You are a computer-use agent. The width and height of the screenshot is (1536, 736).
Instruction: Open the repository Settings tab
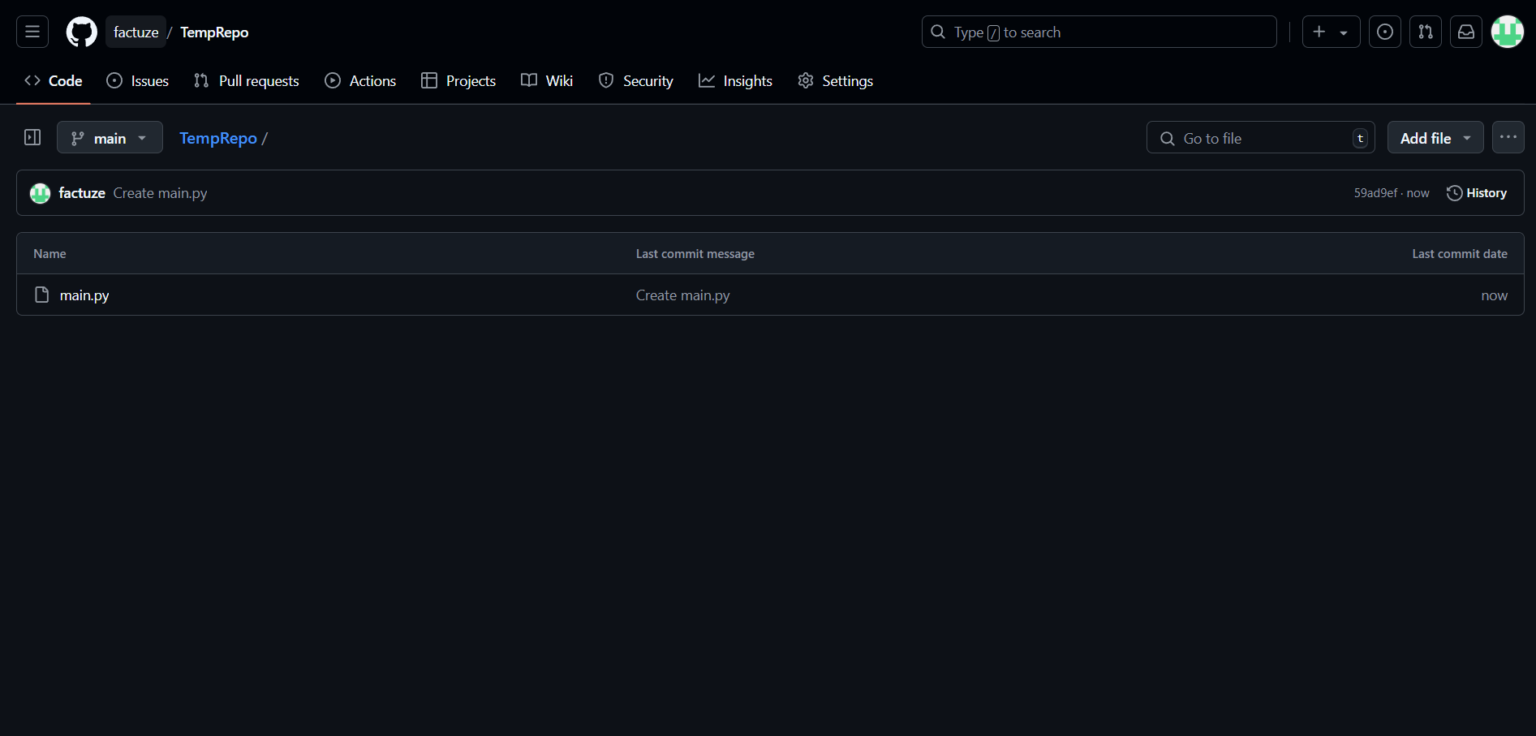click(x=847, y=81)
